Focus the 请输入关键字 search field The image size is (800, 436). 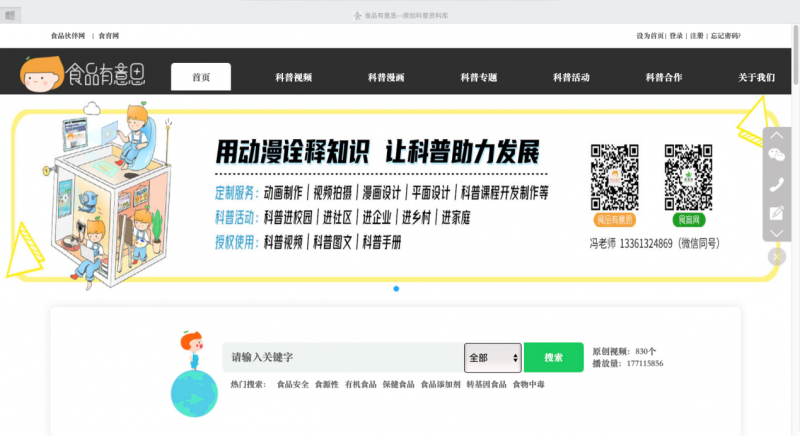coord(343,357)
